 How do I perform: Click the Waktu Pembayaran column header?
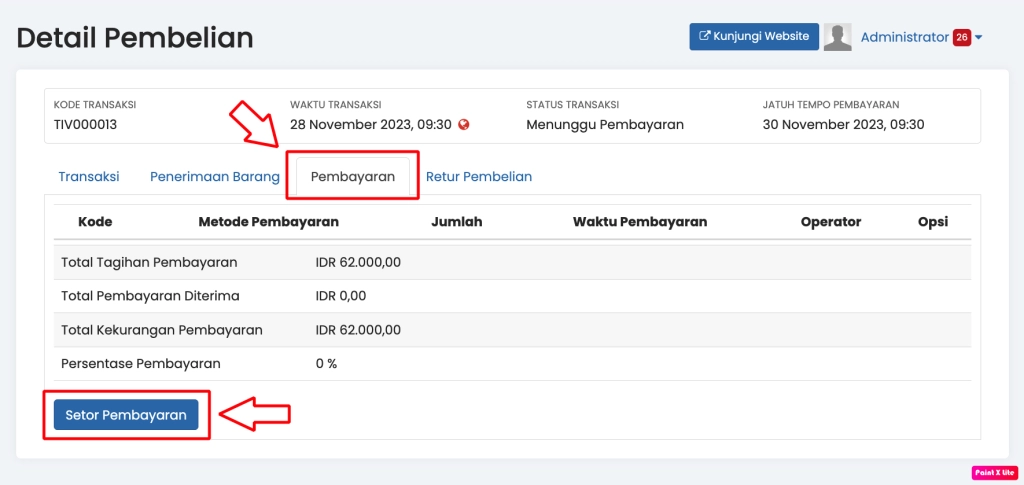[640, 222]
